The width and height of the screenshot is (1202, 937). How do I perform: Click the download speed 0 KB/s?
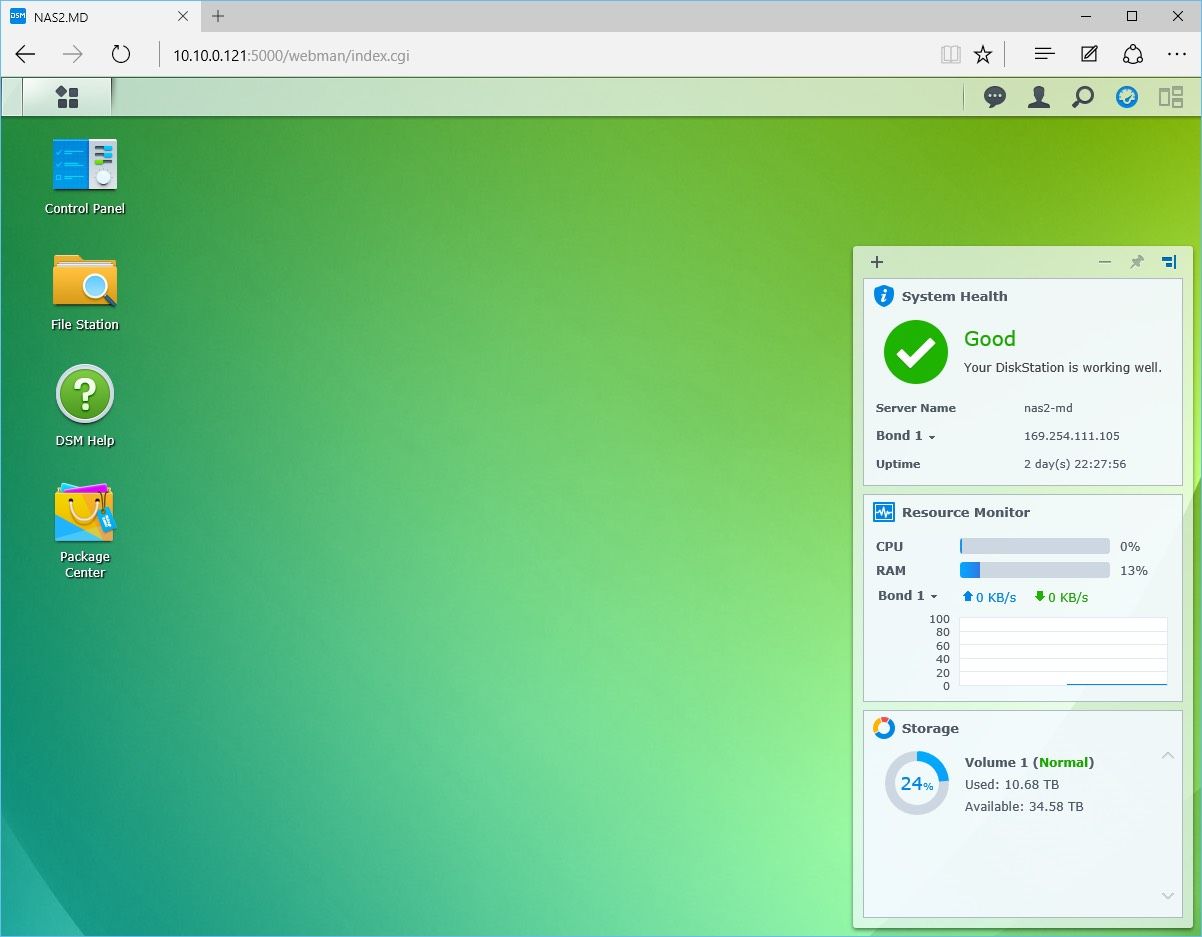pos(1061,597)
